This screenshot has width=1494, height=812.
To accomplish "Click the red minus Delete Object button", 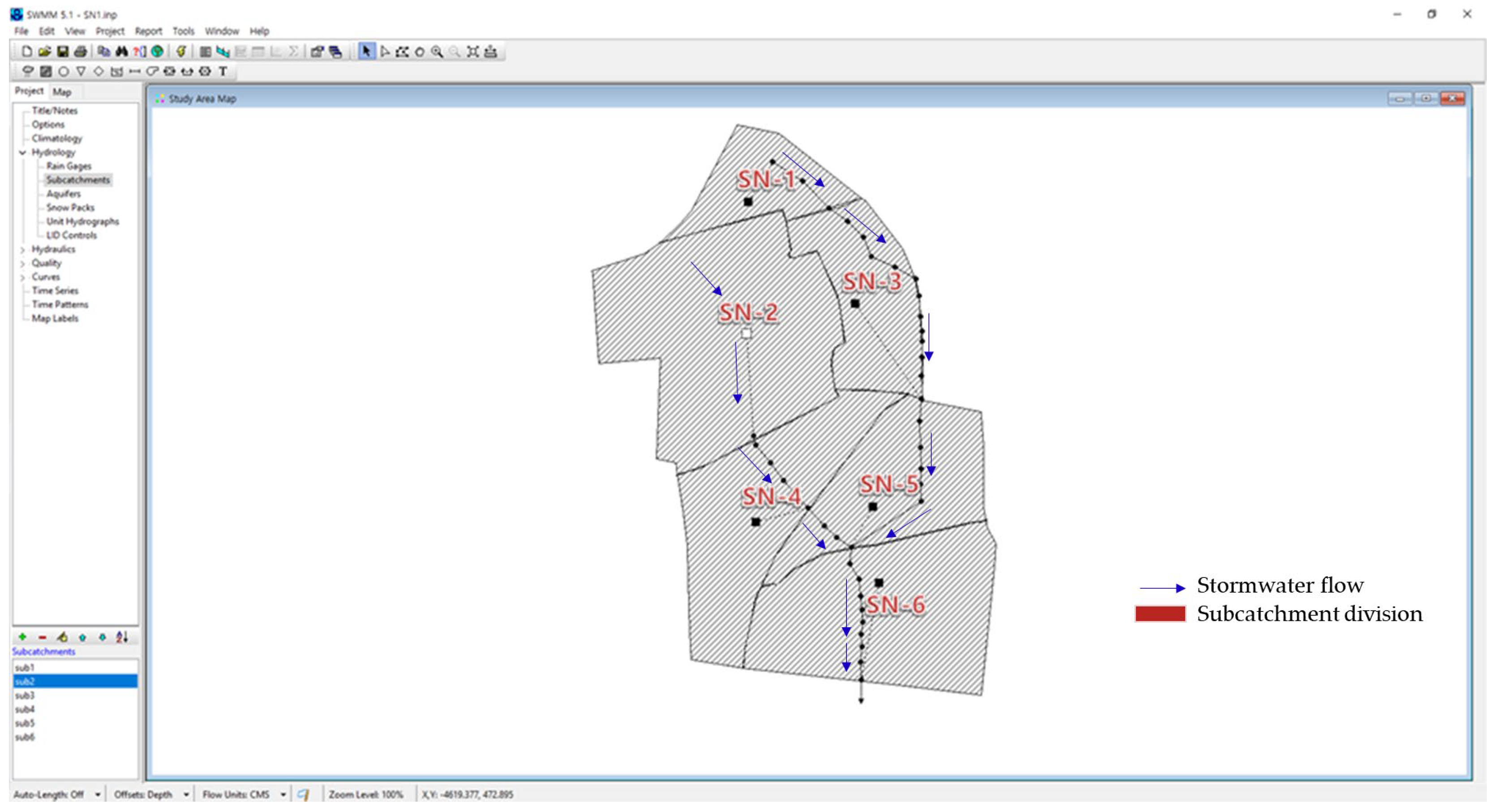I will click(42, 637).
